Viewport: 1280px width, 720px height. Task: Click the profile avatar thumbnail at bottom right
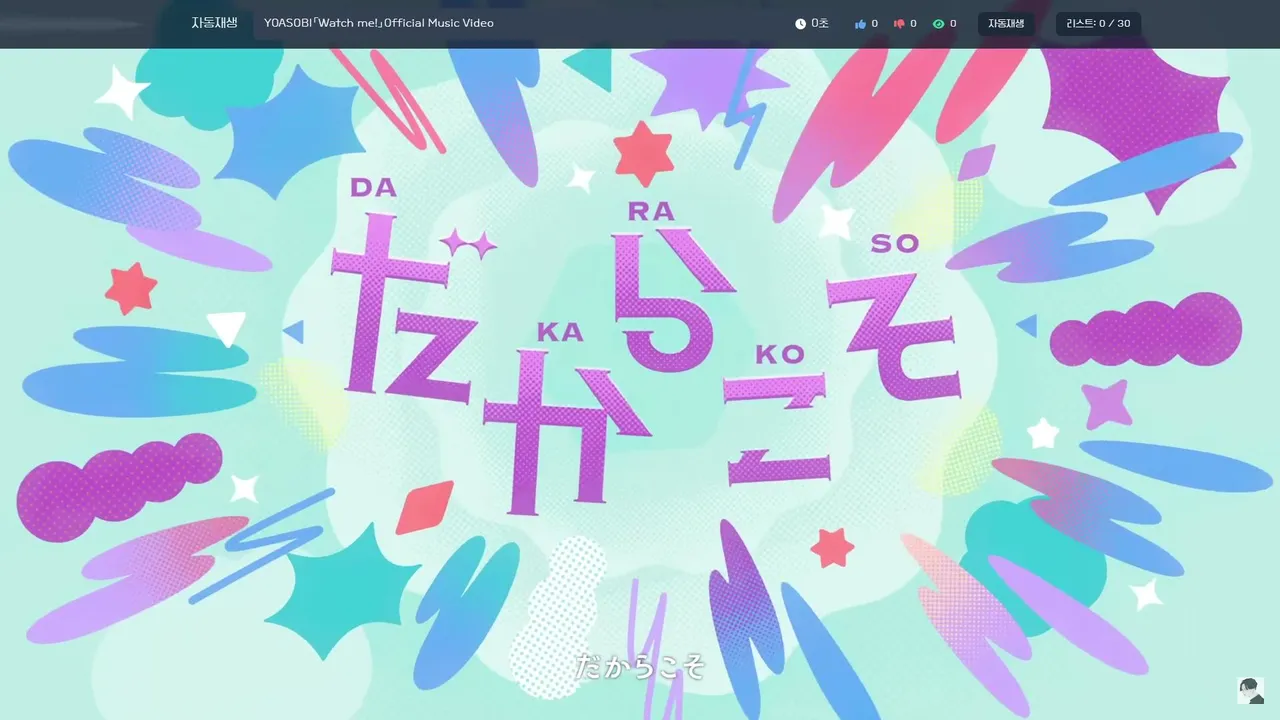1250,690
